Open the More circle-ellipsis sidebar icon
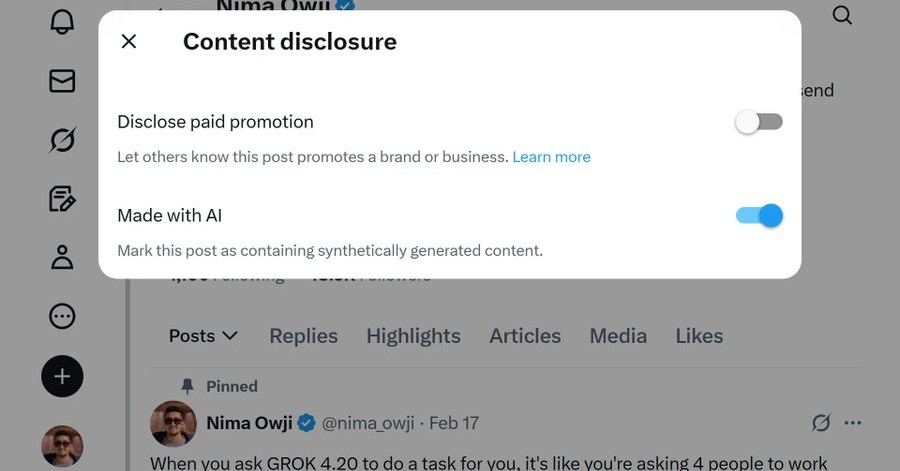 click(62, 316)
